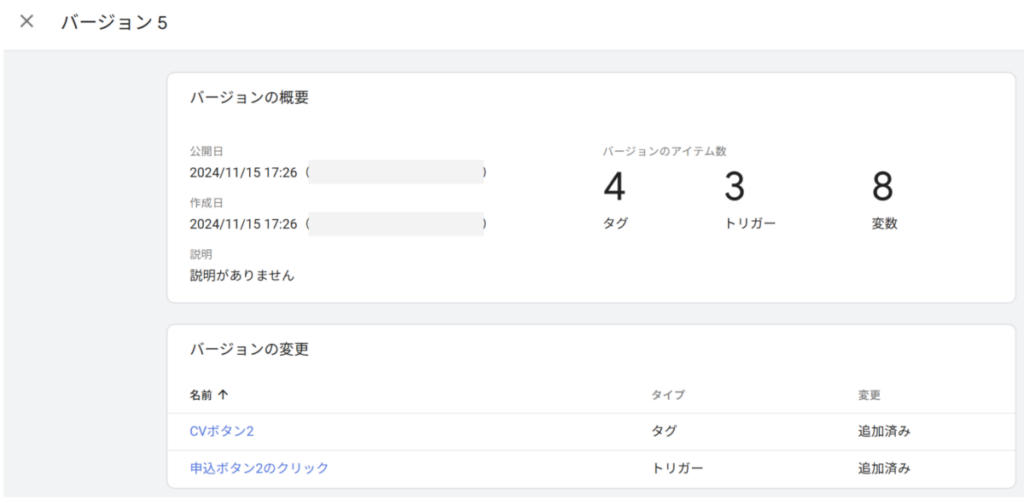
Task: Click the バージョンのアイテム数 label
Action: pyautogui.click(x=664, y=151)
